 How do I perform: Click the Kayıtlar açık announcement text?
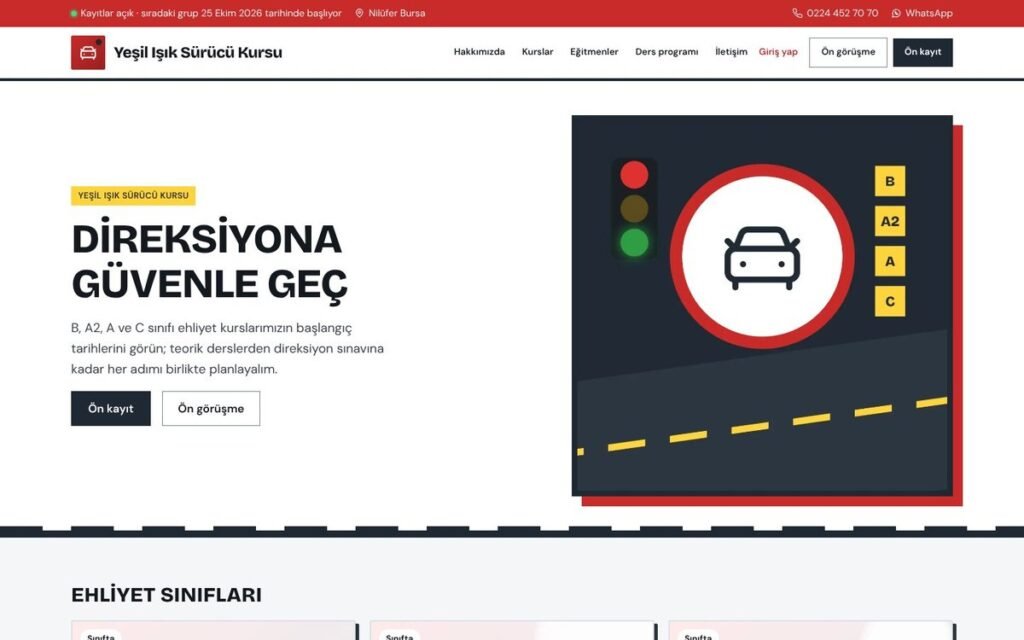coord(211,13)
